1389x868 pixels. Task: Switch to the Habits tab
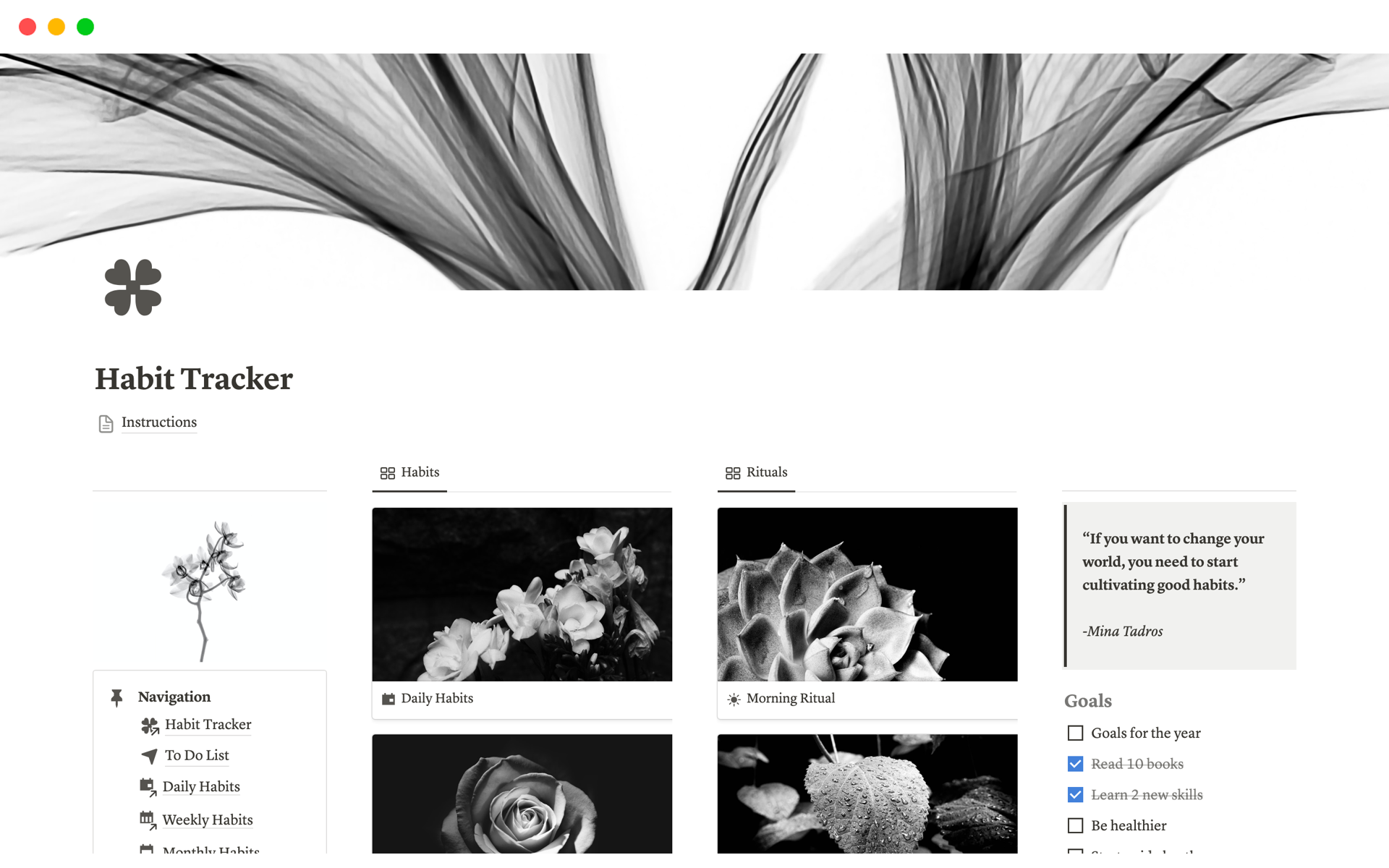click(x=418, y=471)
